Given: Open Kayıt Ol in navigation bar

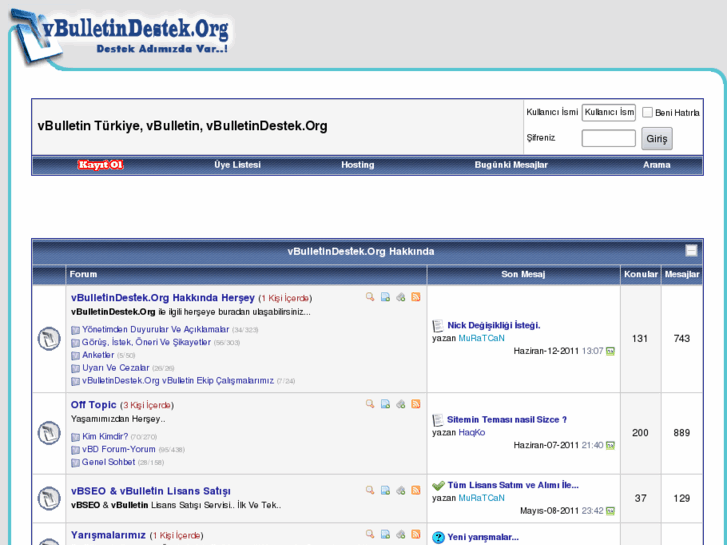Looking at the screenshot, I should pos(101,165).
